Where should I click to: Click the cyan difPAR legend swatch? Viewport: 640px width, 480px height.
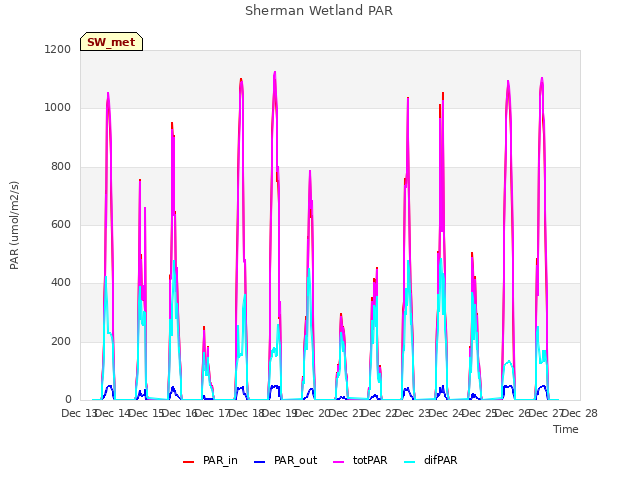409,462
